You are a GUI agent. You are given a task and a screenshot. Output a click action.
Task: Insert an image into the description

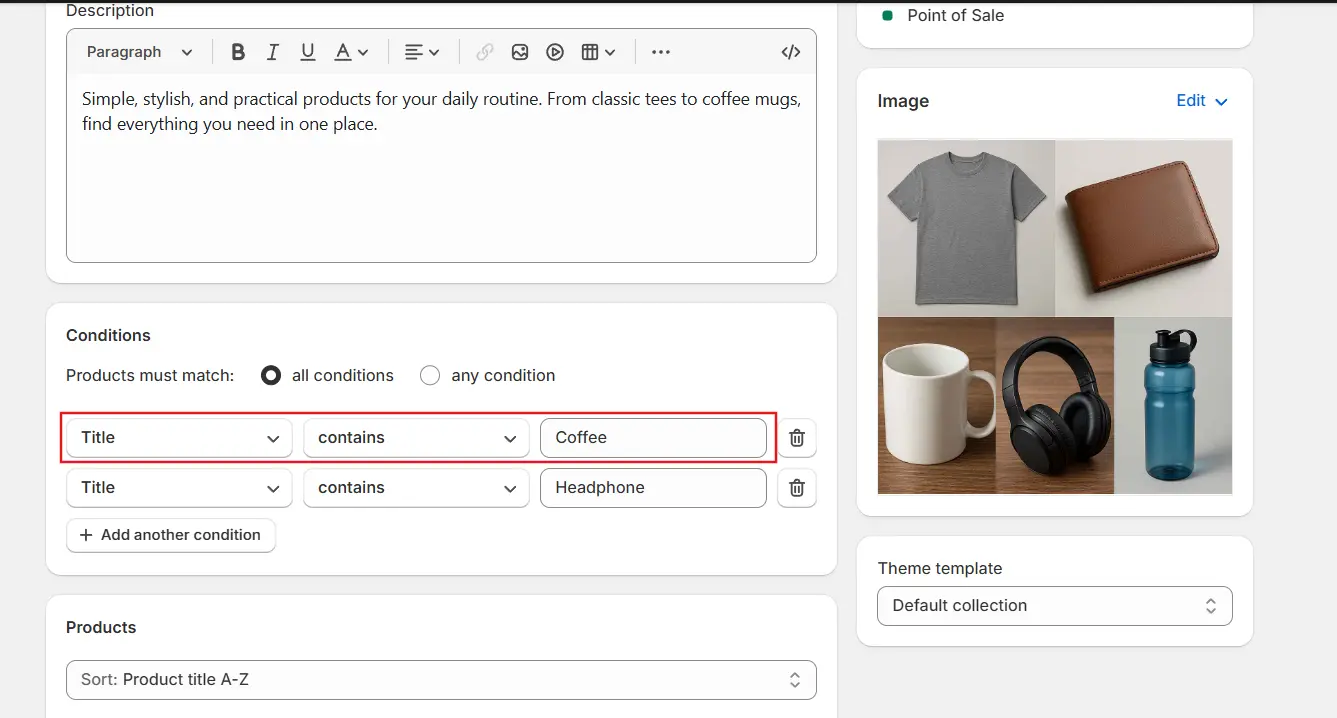click(x=520, y=52)
